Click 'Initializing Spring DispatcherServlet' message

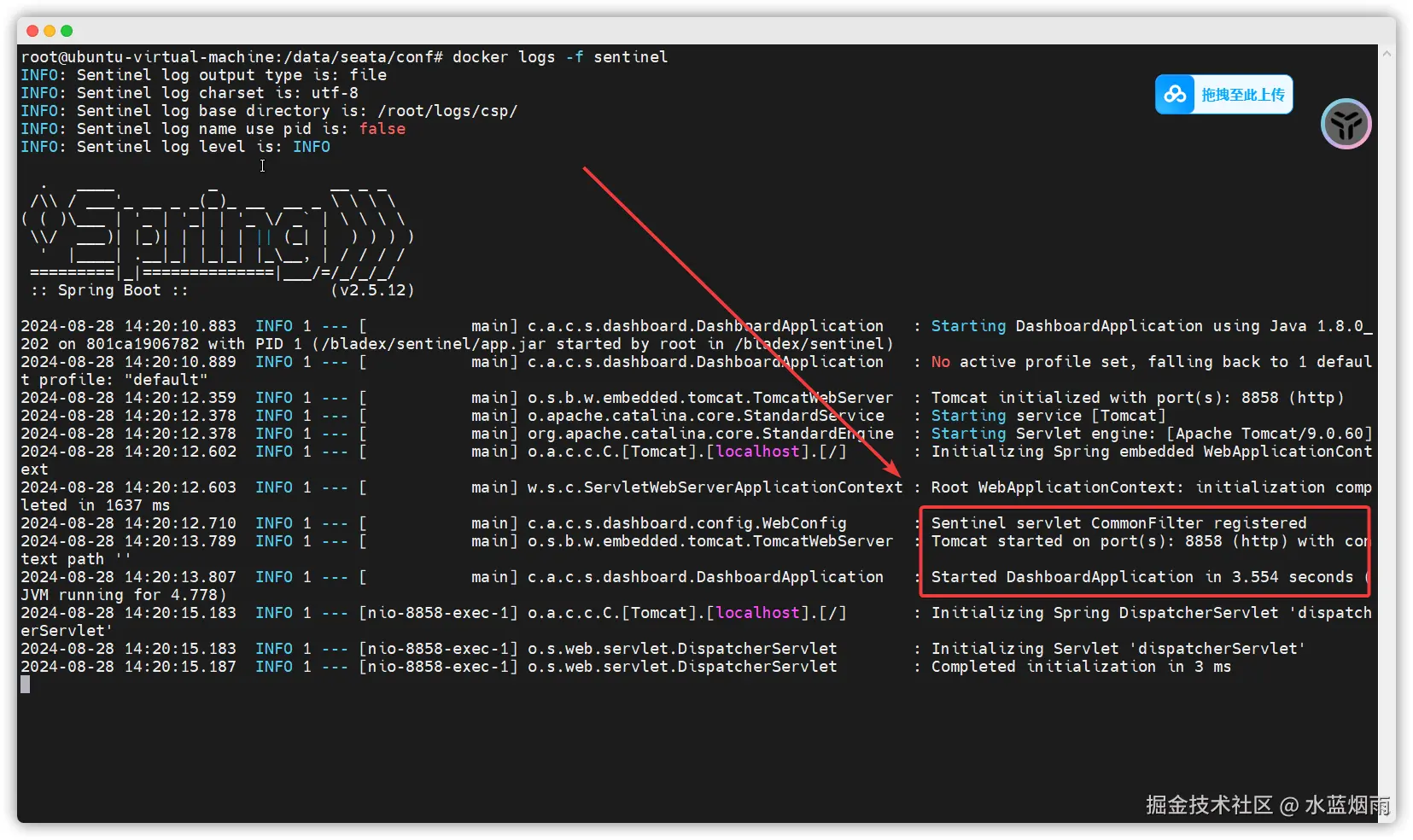[1152, 613]
